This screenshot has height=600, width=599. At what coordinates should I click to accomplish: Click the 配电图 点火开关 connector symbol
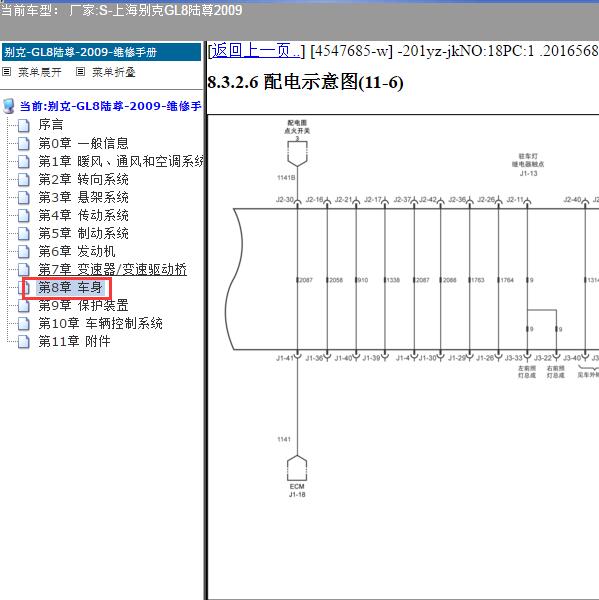tap(297, 153)
